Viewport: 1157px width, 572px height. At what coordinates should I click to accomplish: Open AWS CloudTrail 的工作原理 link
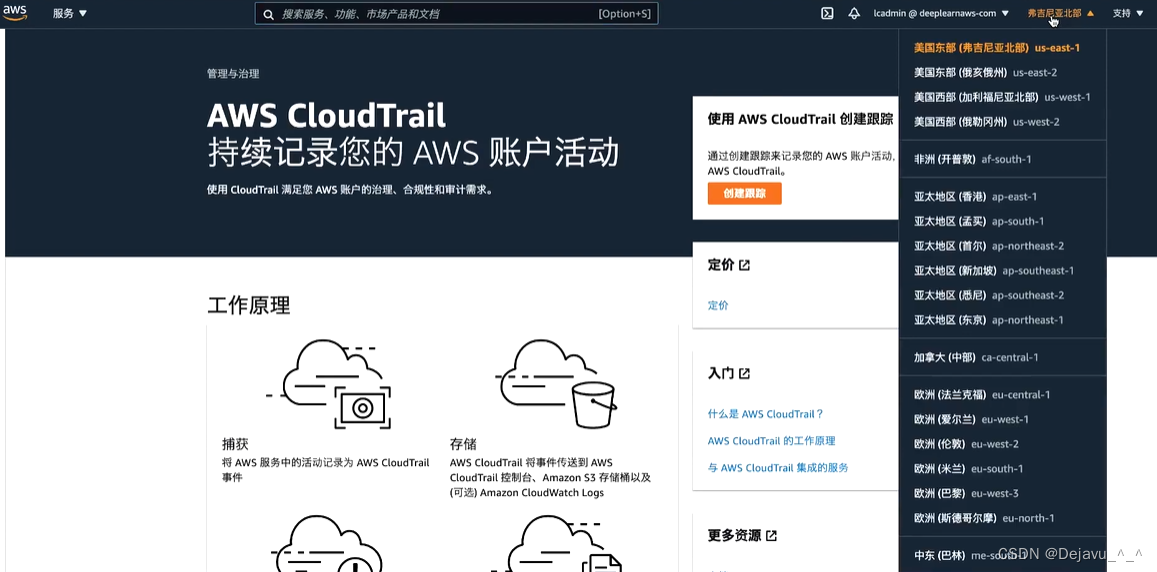tap(771, 441)
